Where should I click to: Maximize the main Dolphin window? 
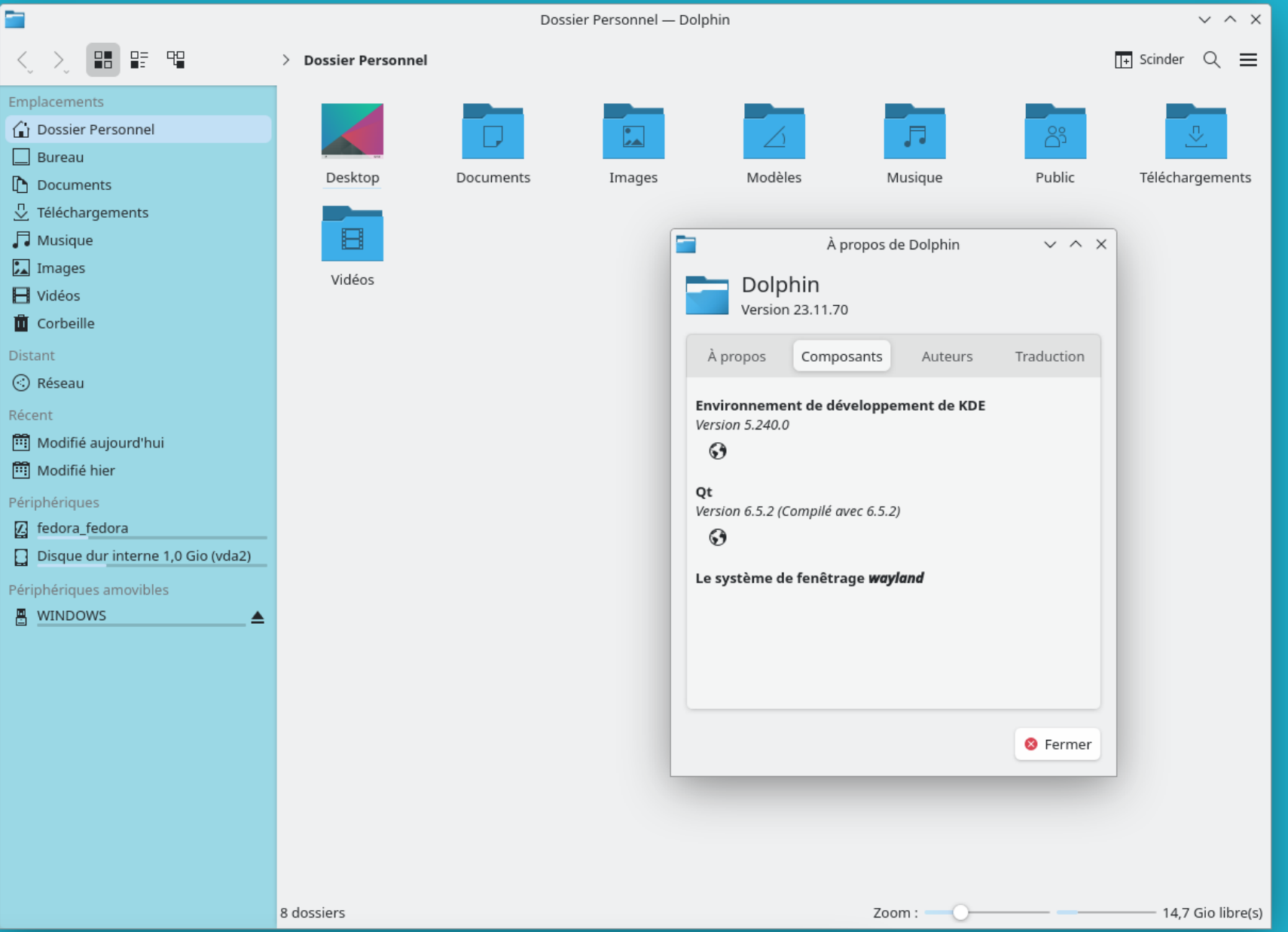[1230, 20]
